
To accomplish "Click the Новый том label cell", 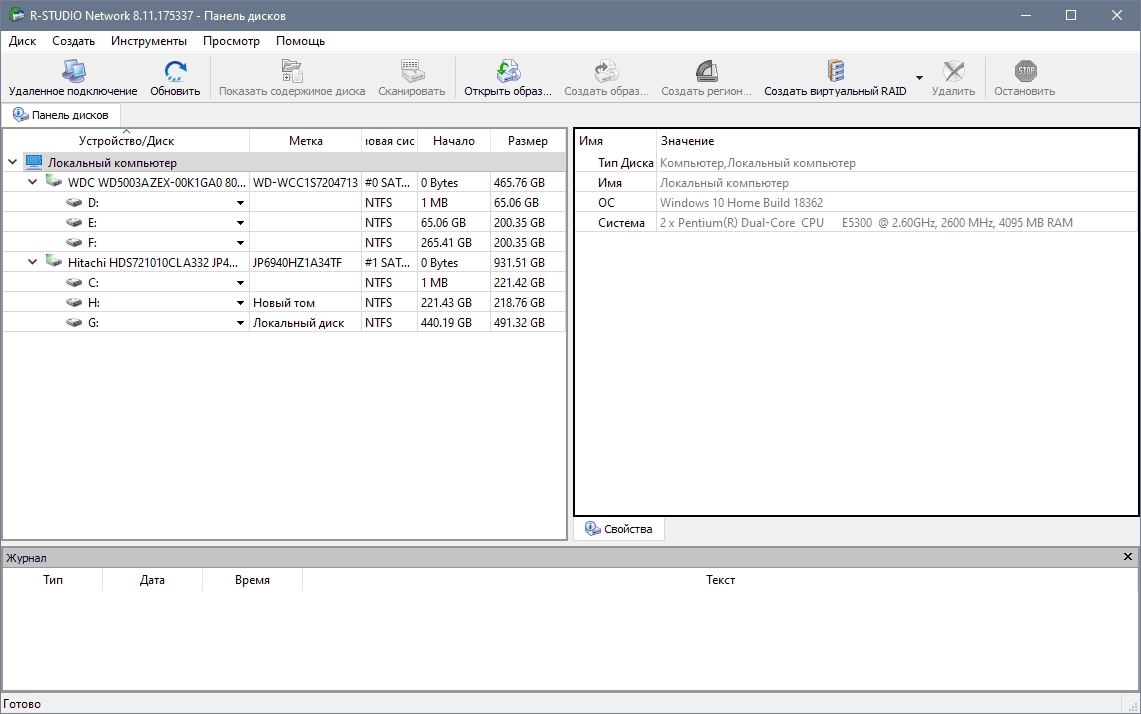I will pos(284,303).
